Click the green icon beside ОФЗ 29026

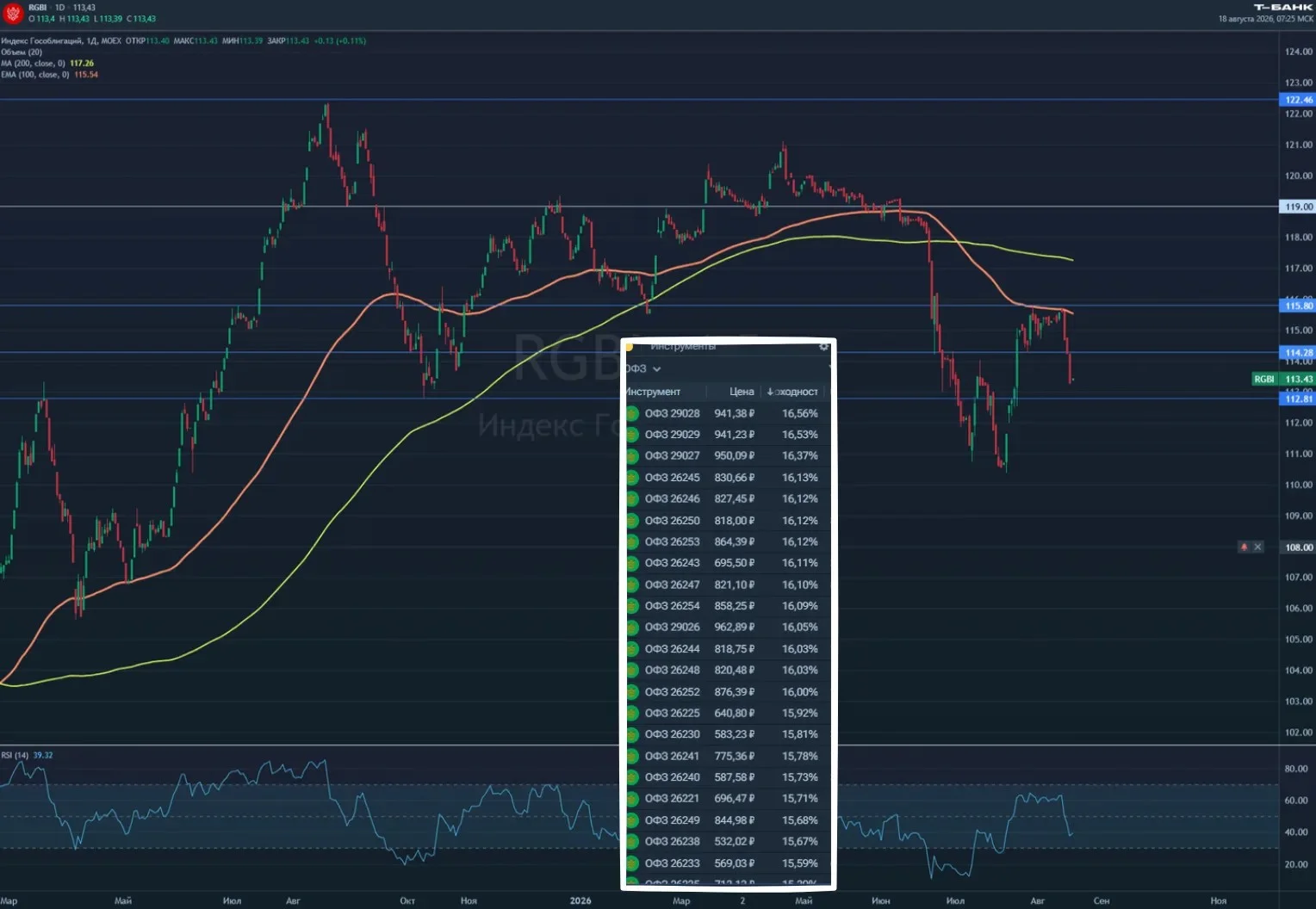click(x=632, y=628)
